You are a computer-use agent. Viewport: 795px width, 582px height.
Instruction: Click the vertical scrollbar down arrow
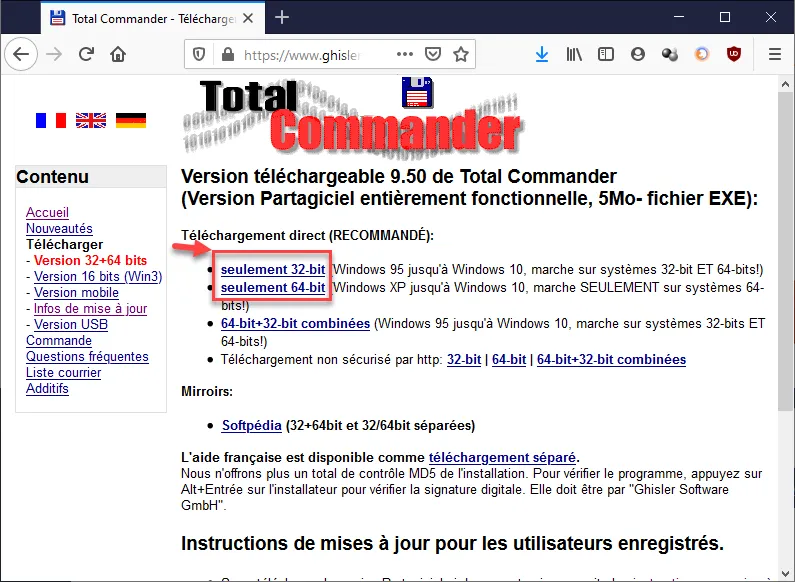[x=786, y=573]
